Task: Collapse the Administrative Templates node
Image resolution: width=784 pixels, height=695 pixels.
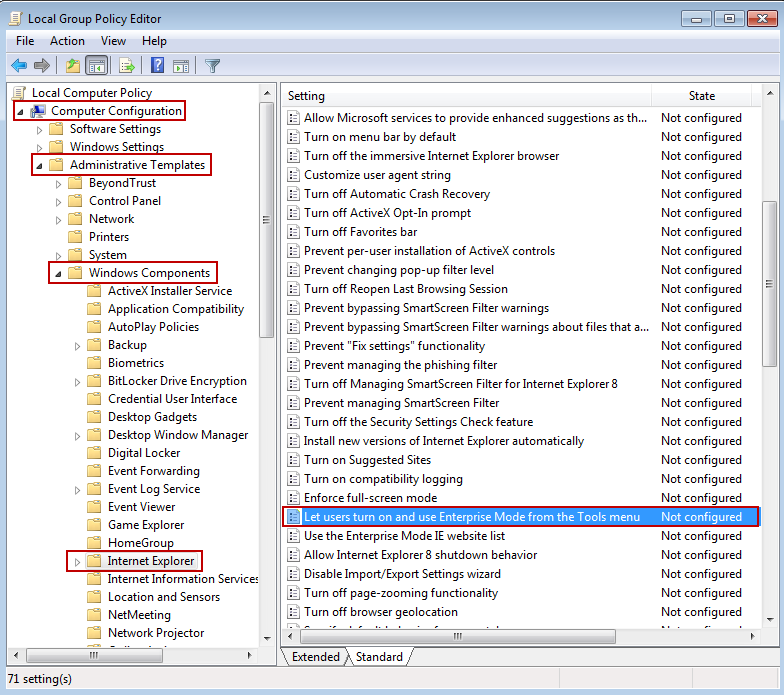Action: [39, 166]
